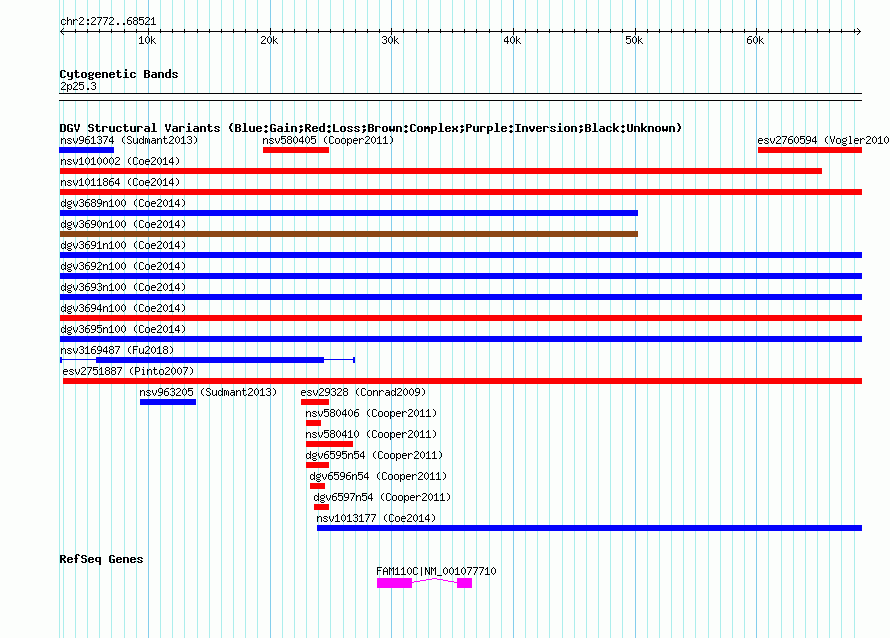
Task: Click the nsv3169487 blue bar with whiskers
Action: 210,360
